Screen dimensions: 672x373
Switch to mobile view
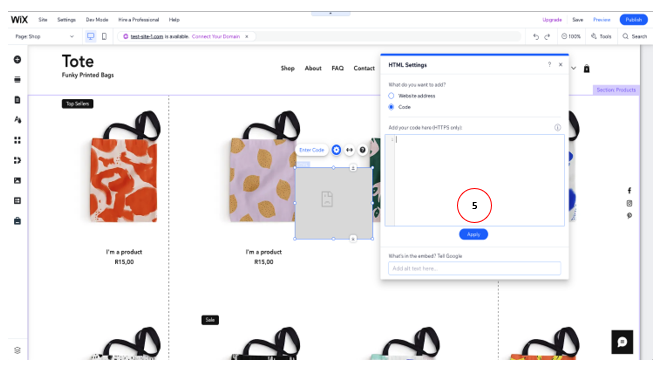tap(104, 36)
